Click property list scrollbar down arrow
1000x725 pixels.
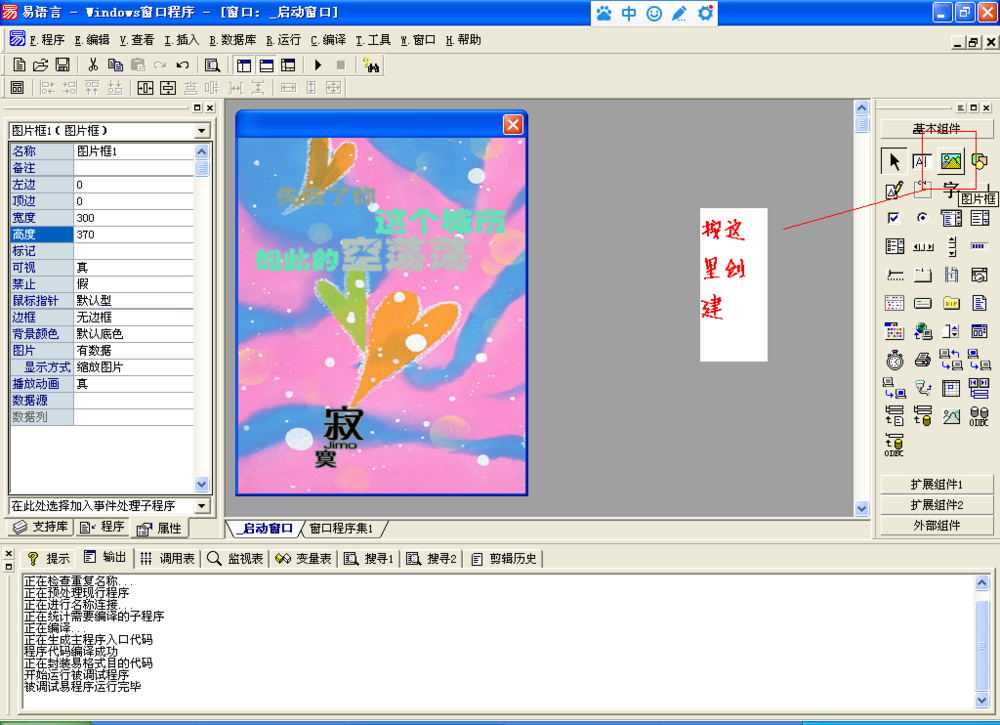[x=202, y=484]
